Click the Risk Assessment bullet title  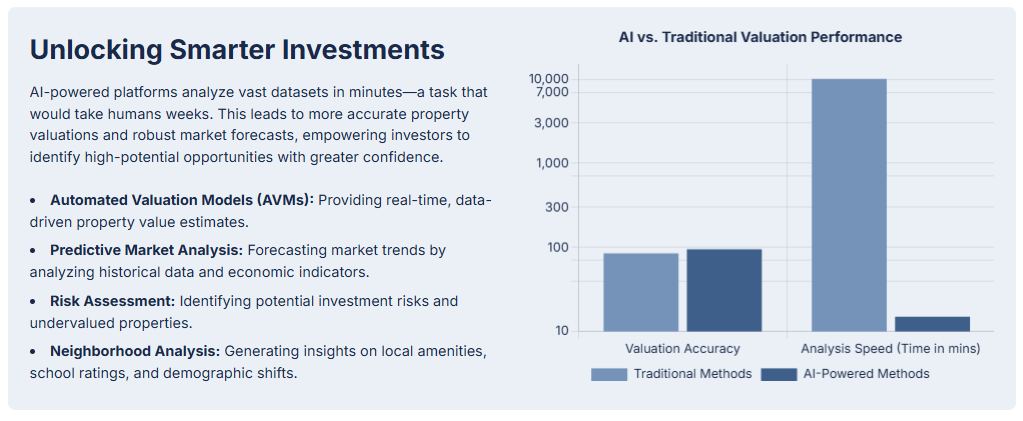112,300
